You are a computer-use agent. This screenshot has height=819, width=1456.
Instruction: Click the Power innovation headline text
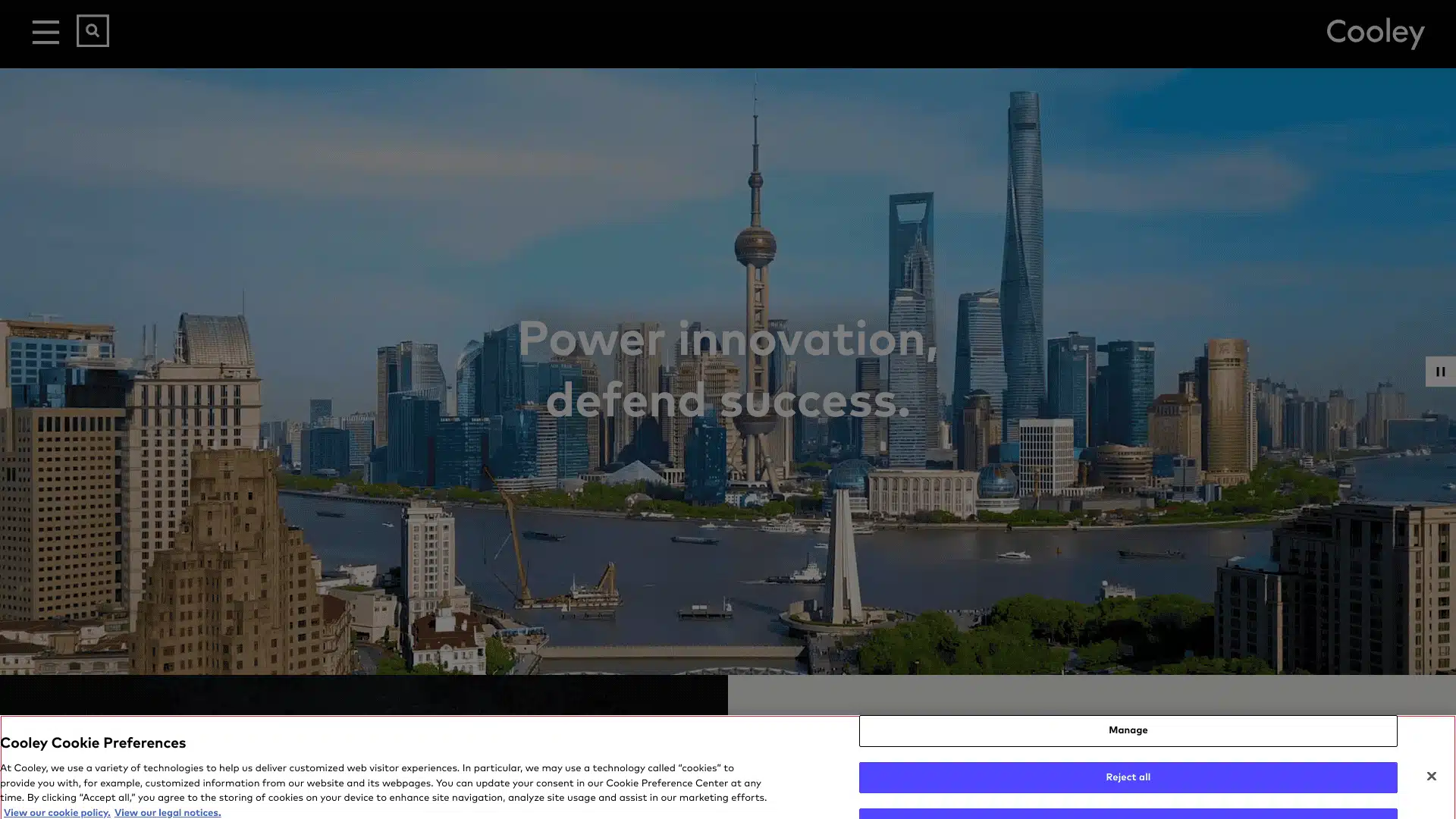tap(728, 339)
